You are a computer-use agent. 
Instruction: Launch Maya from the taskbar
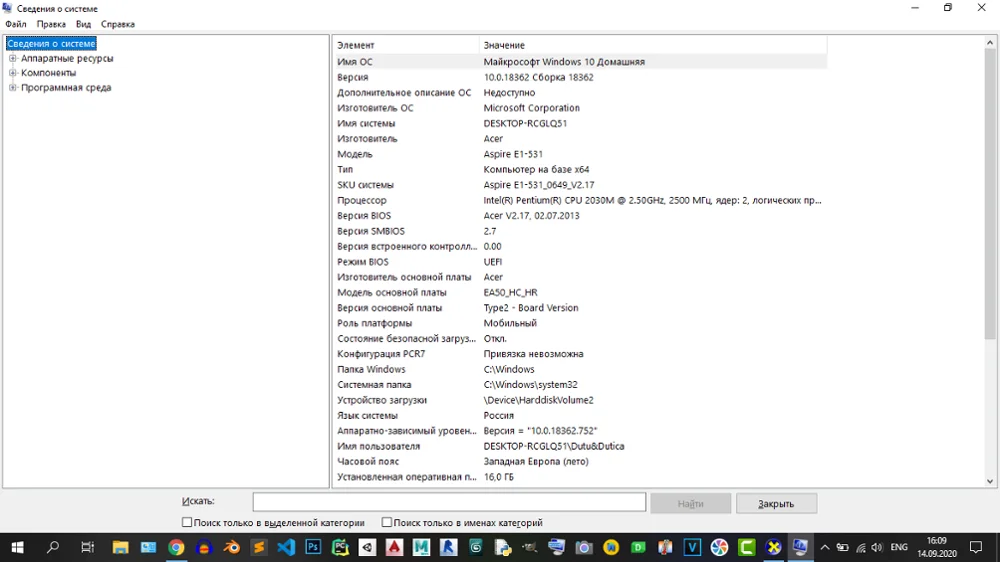click(421, 547)
